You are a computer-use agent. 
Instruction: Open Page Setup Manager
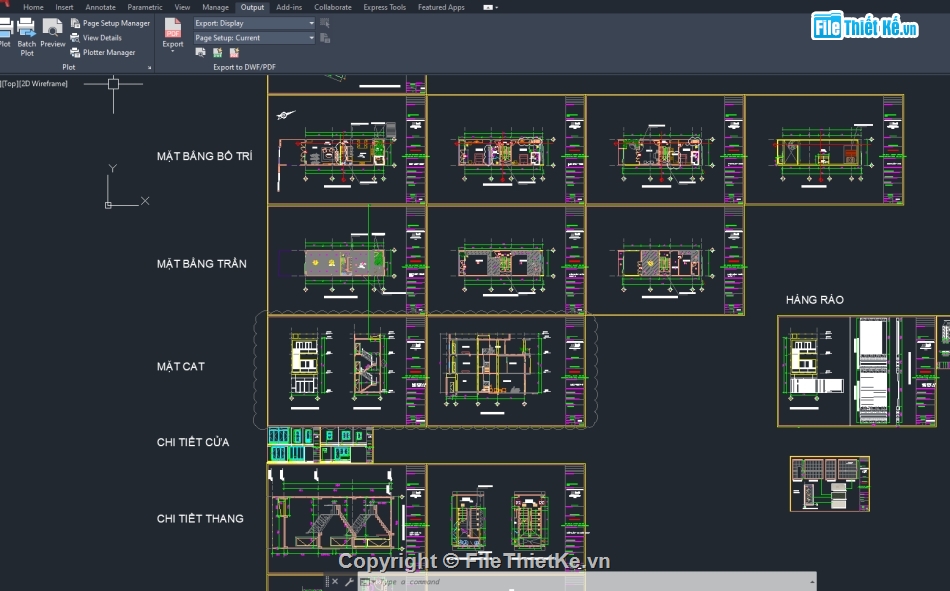click(110, 23)
